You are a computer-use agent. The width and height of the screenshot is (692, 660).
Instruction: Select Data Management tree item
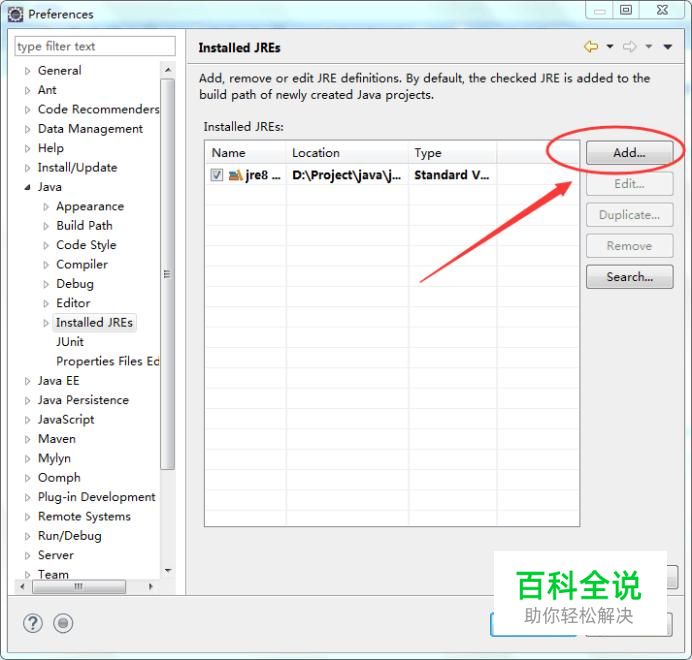coord(90,129)
